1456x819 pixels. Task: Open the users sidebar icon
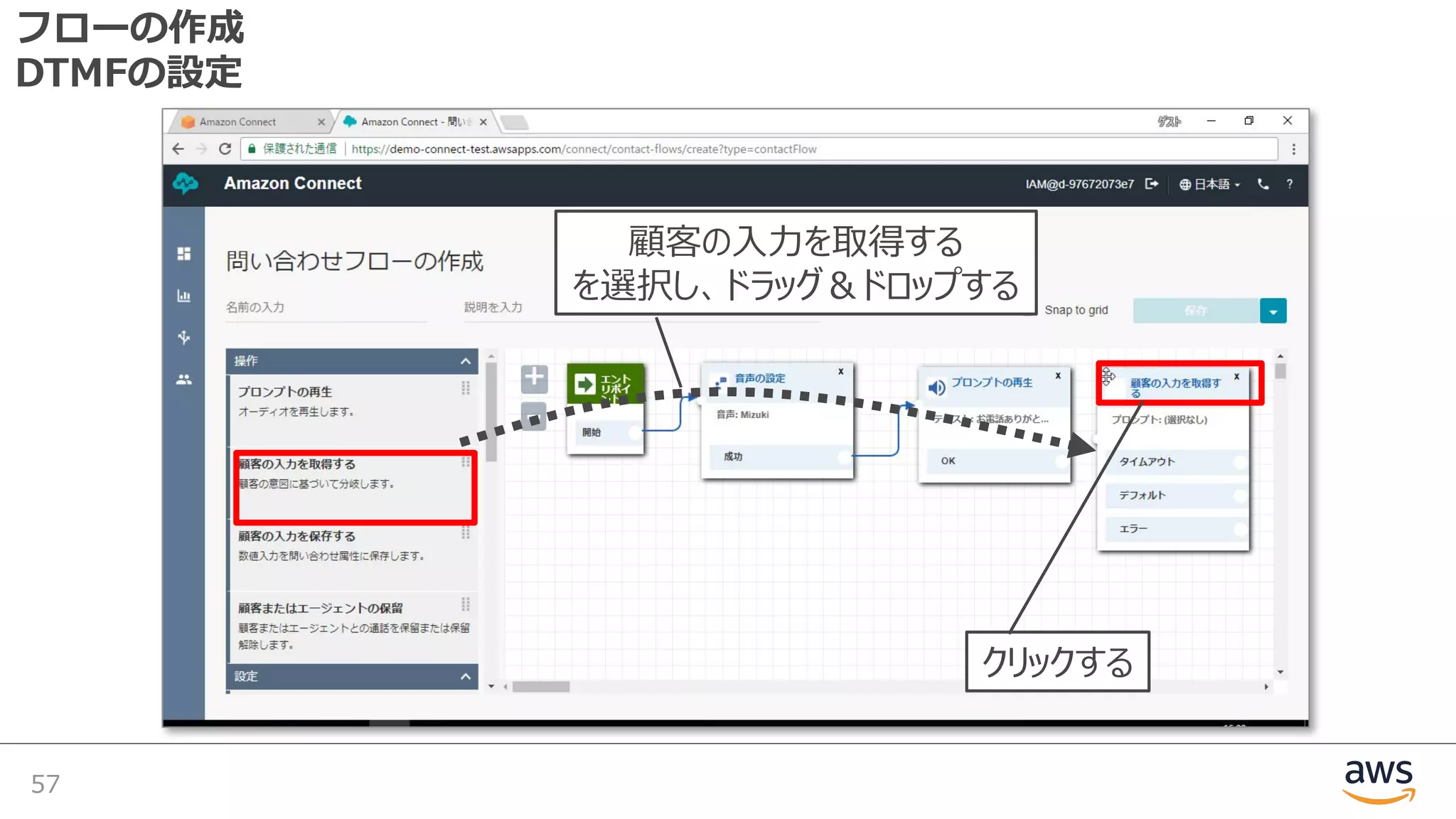click(x=184, y=380)
